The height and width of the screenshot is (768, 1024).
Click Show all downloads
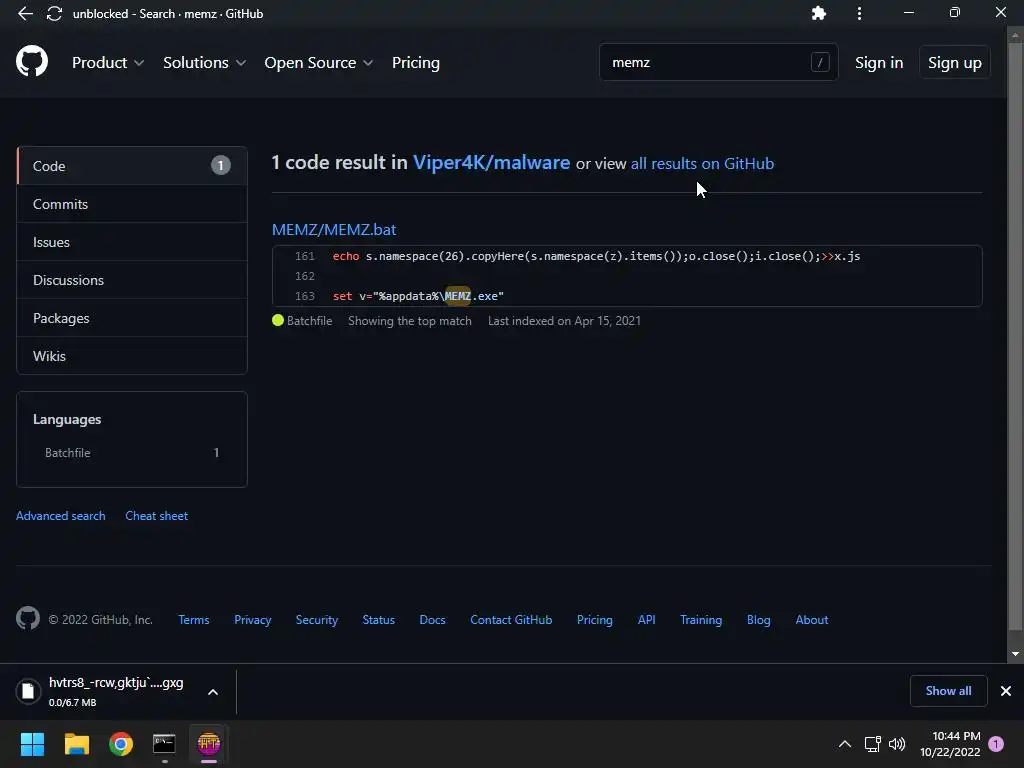[x=948, y=691]
